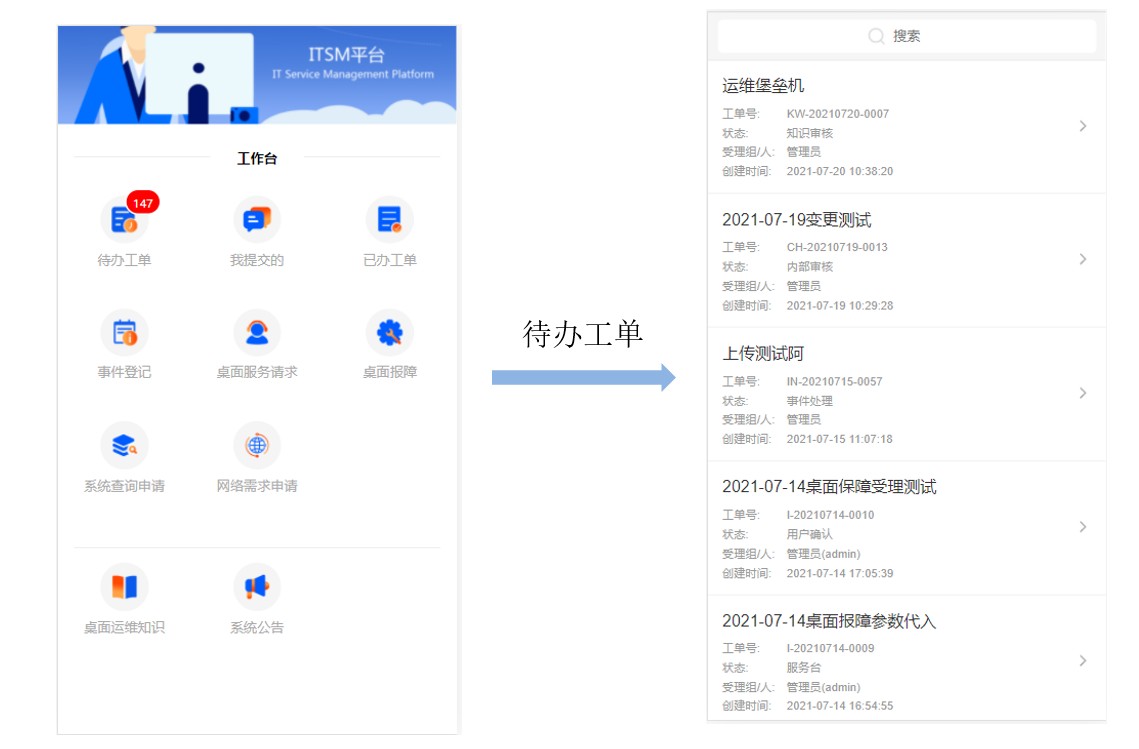Open the 系统查询申请 system query icon

tap(124, 446)
